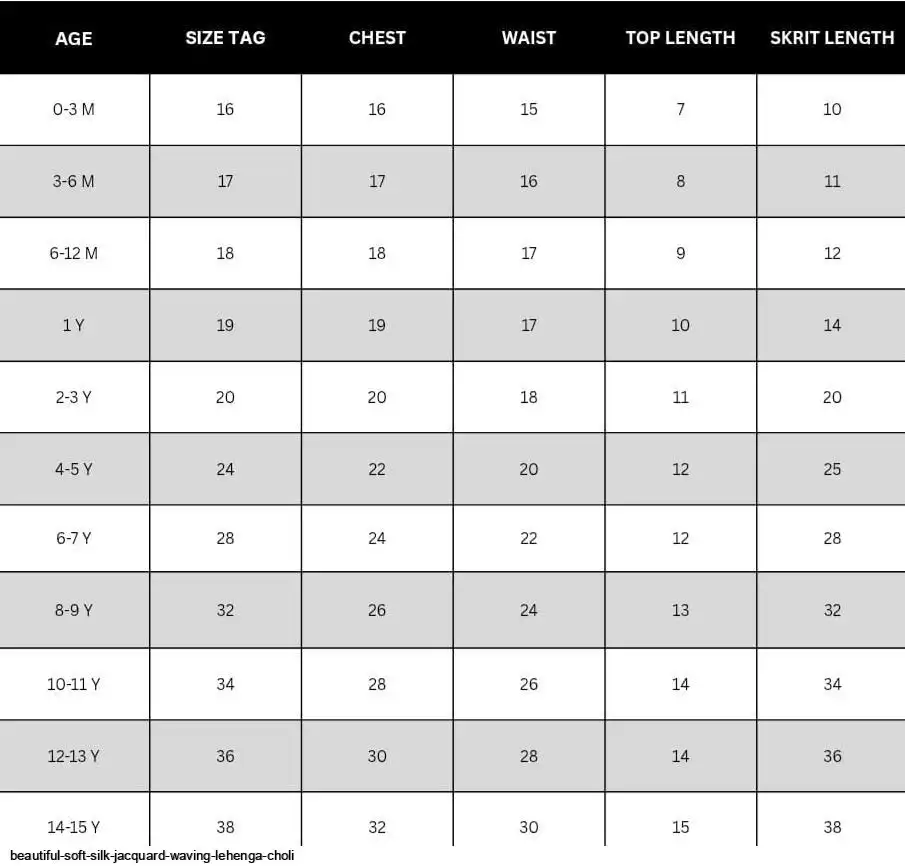
Task: Click size tag 24 in 4-5 Y row
Action: pos(225,469)
